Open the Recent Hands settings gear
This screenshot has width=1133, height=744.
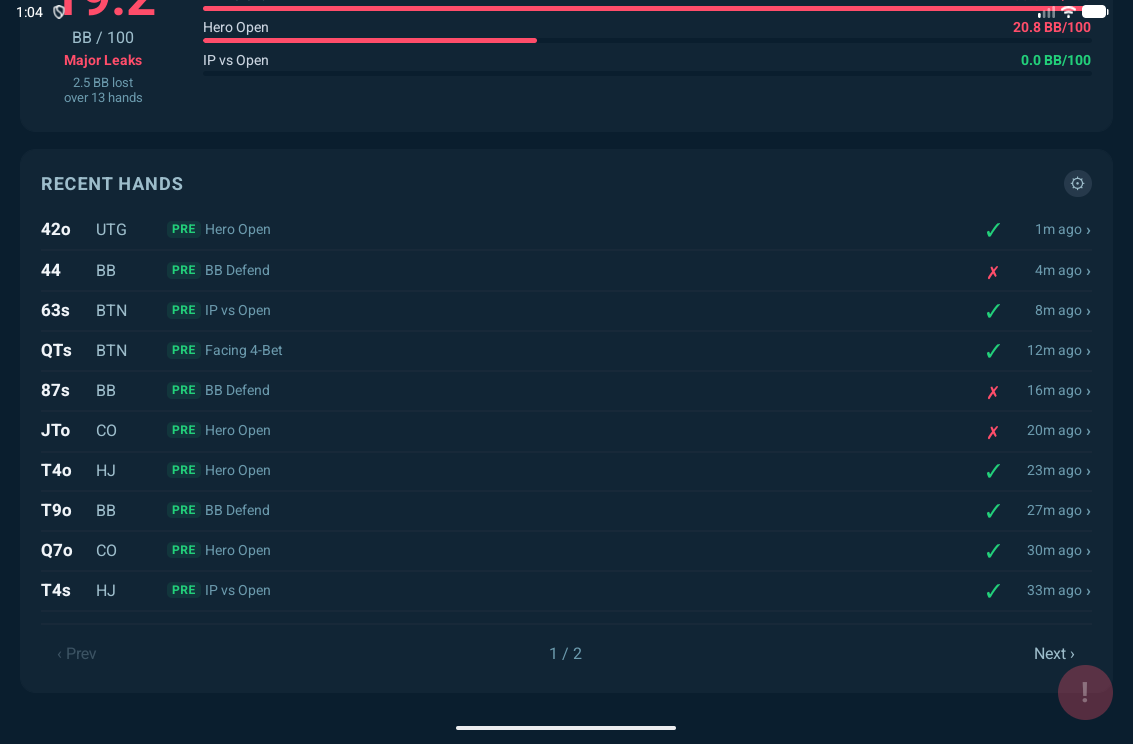click(1077, 183)
